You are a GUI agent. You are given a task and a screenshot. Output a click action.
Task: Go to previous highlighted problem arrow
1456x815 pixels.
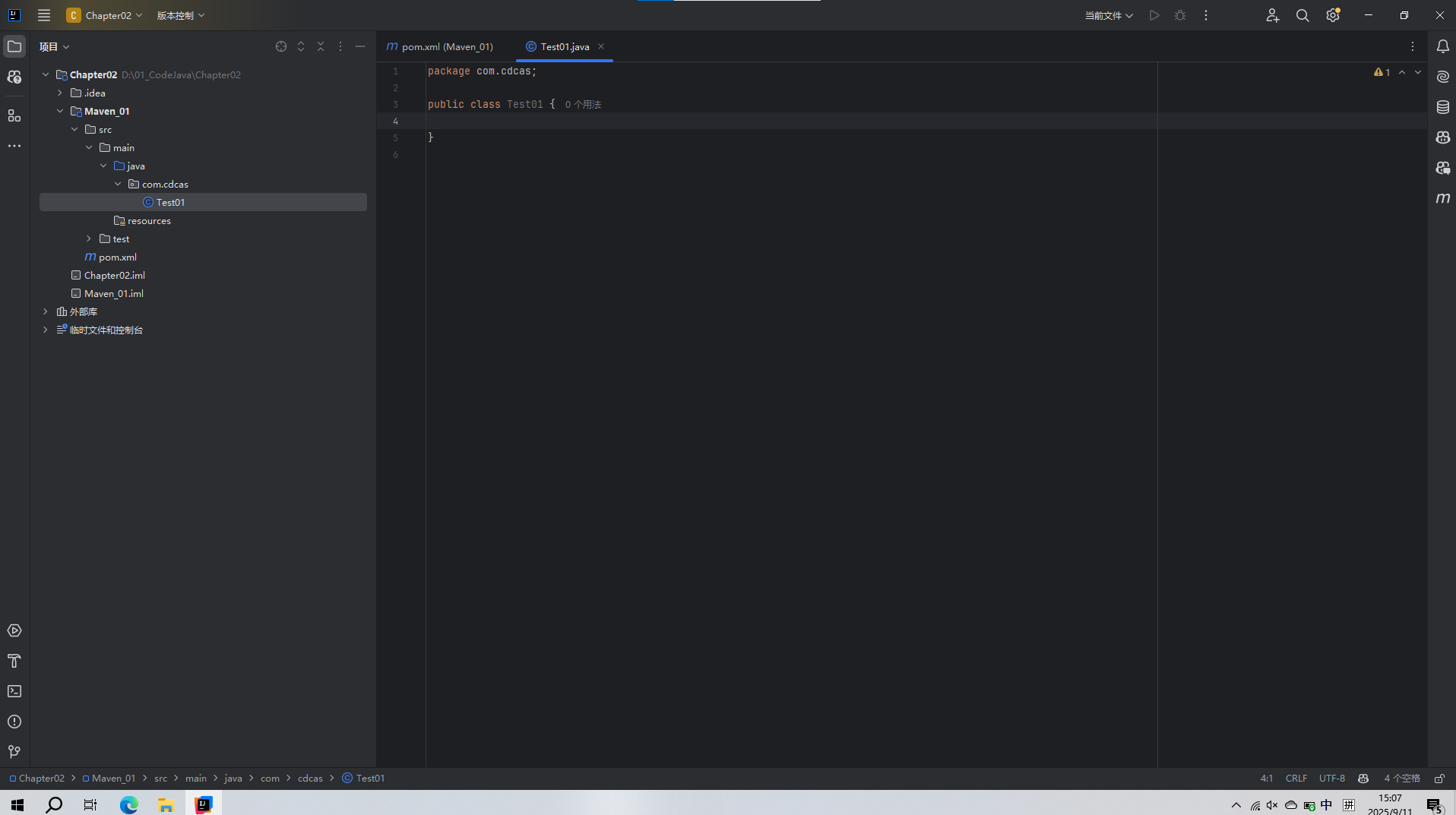pyautogui.click(x=1402, y=72)
